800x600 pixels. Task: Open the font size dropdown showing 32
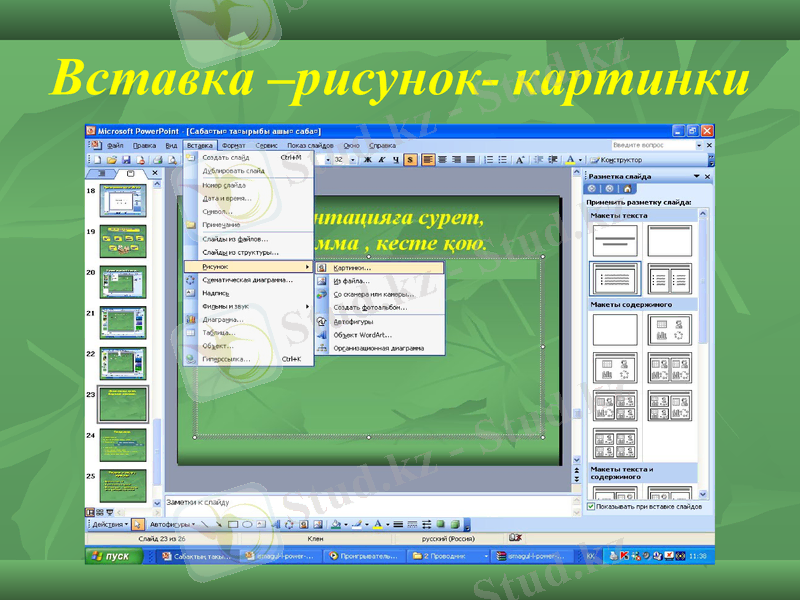pos(352,160)
